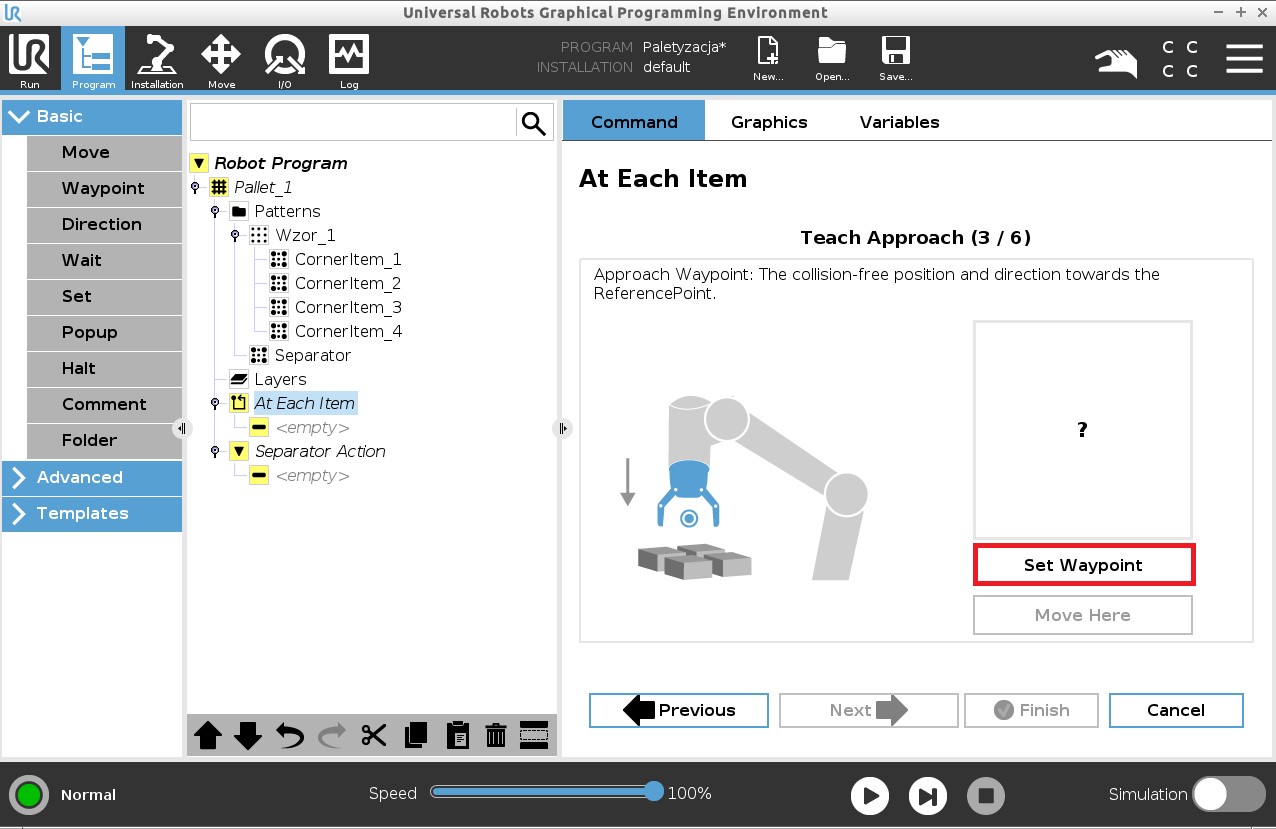This screenshot has width=1276, height=829.
Task: Step through program with Step button
Action: pyautogui.click(x=928, y=796)
